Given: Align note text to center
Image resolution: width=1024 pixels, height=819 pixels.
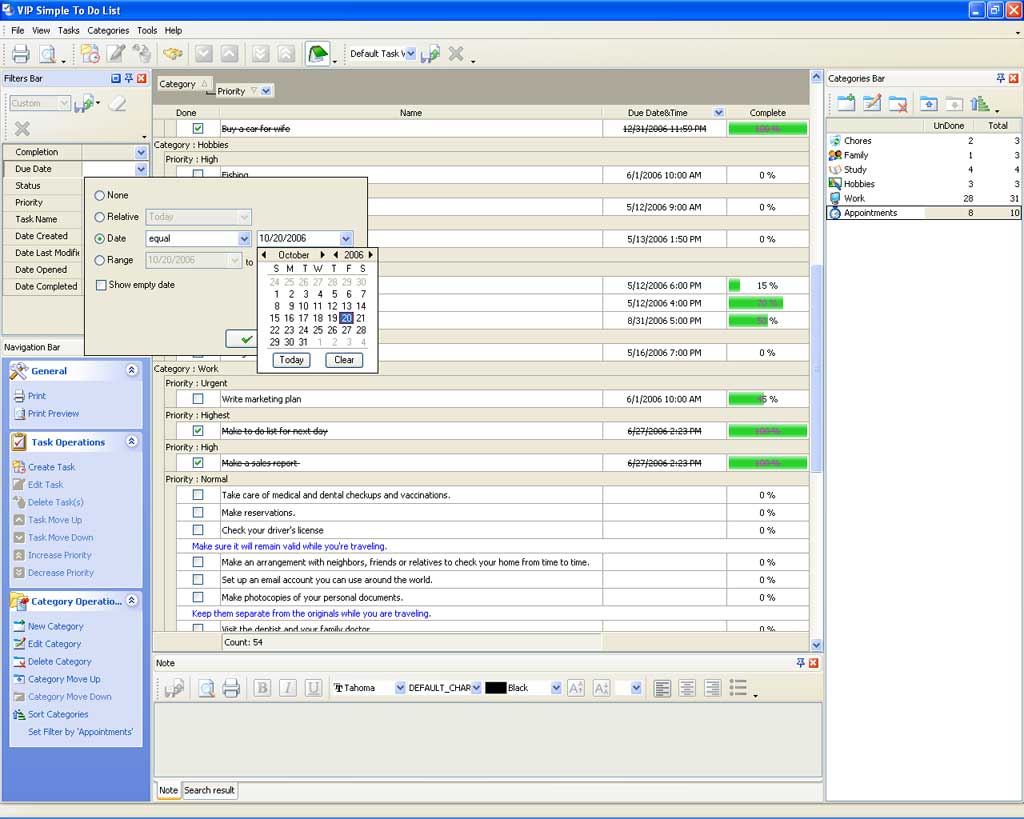Looking at the screenshot, I should pos(687,688).
